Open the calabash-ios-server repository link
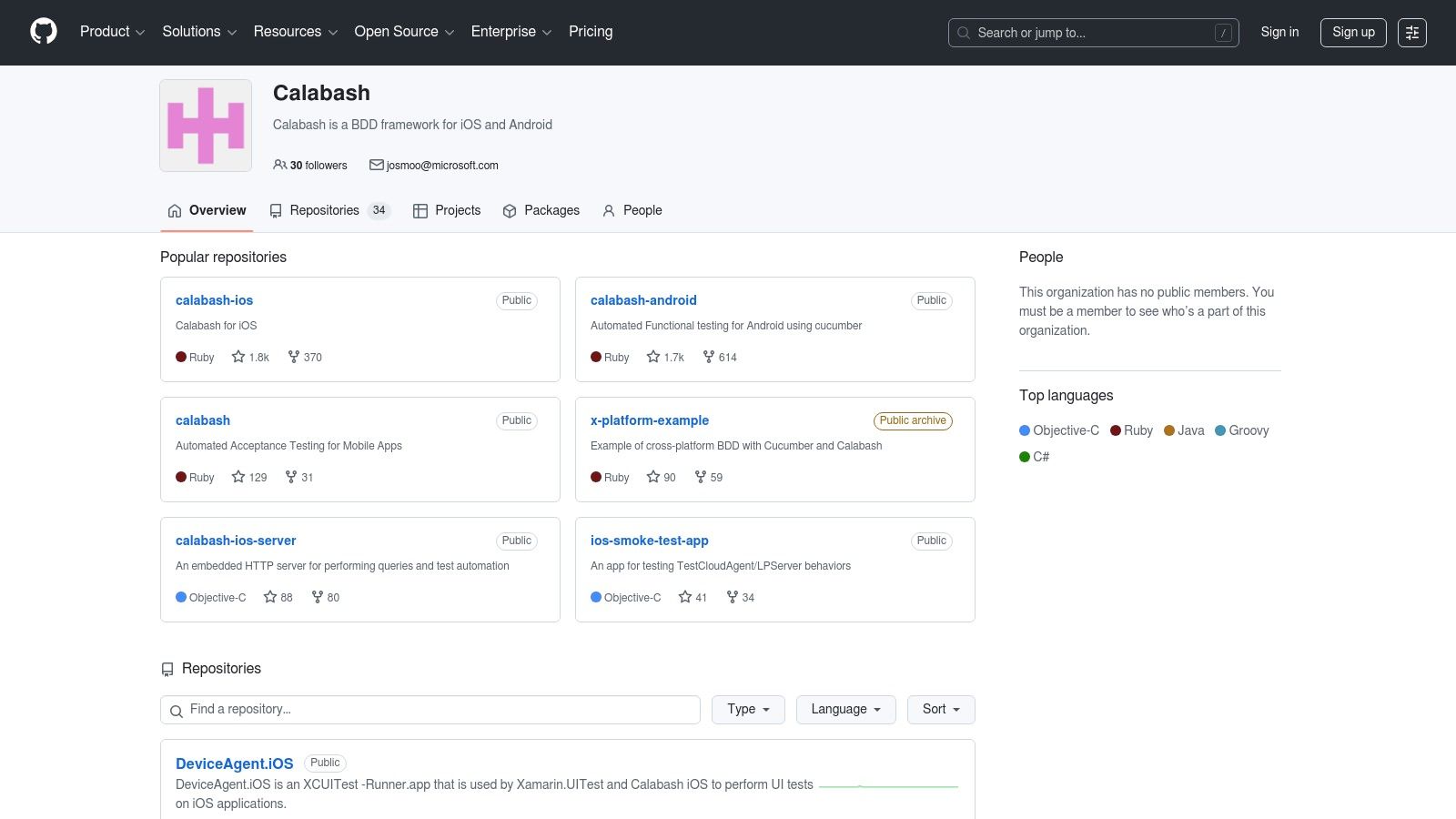Viewport: 1456px width, 819px height. pos(236,541)
